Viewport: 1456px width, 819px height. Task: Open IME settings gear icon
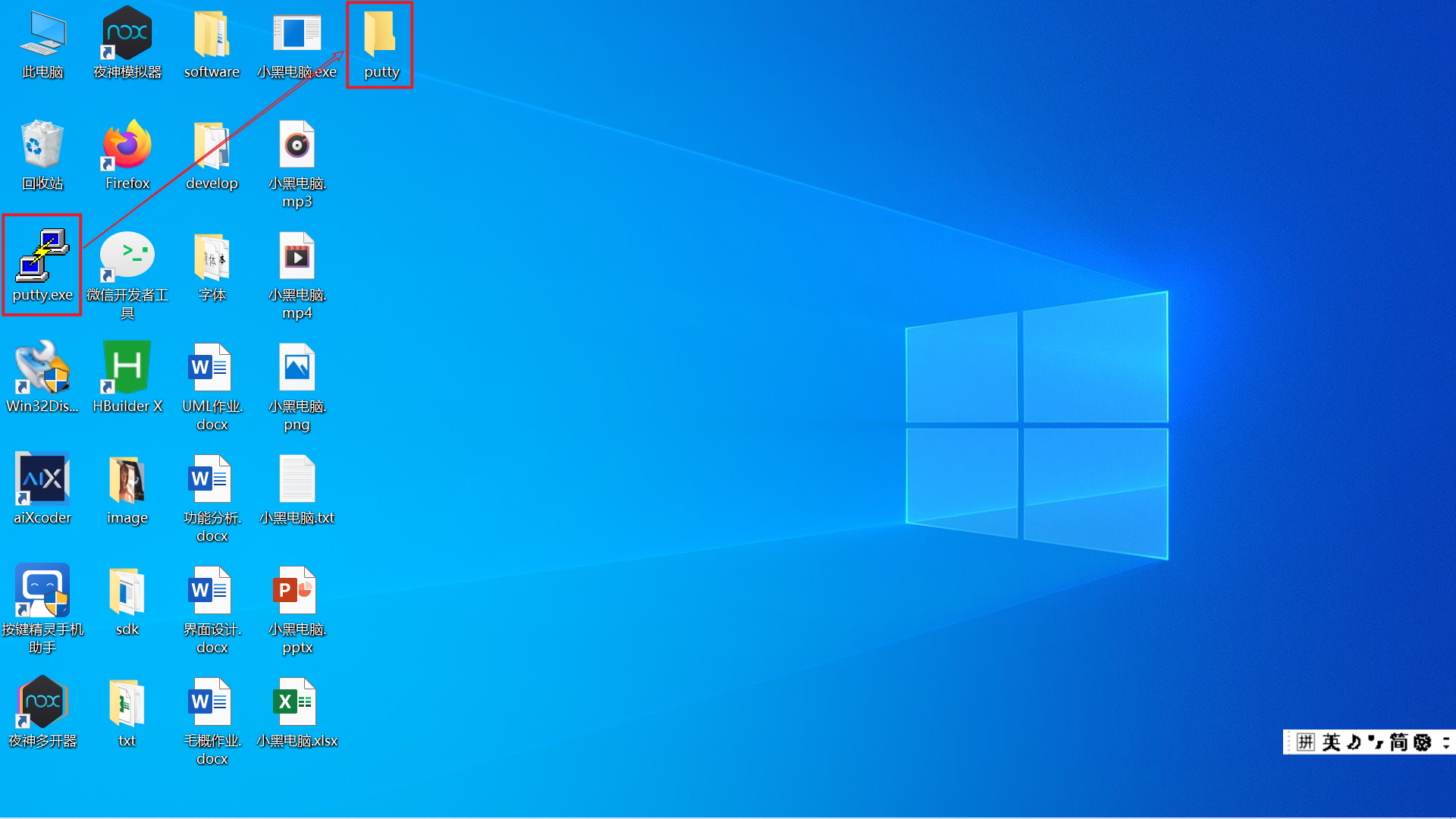[1423, 742]
